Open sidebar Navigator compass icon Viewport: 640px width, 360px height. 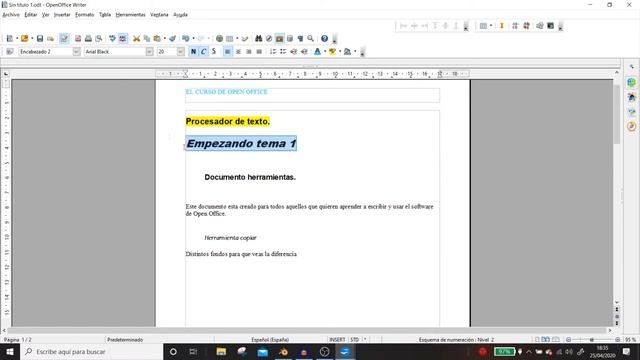click(631, 126)
